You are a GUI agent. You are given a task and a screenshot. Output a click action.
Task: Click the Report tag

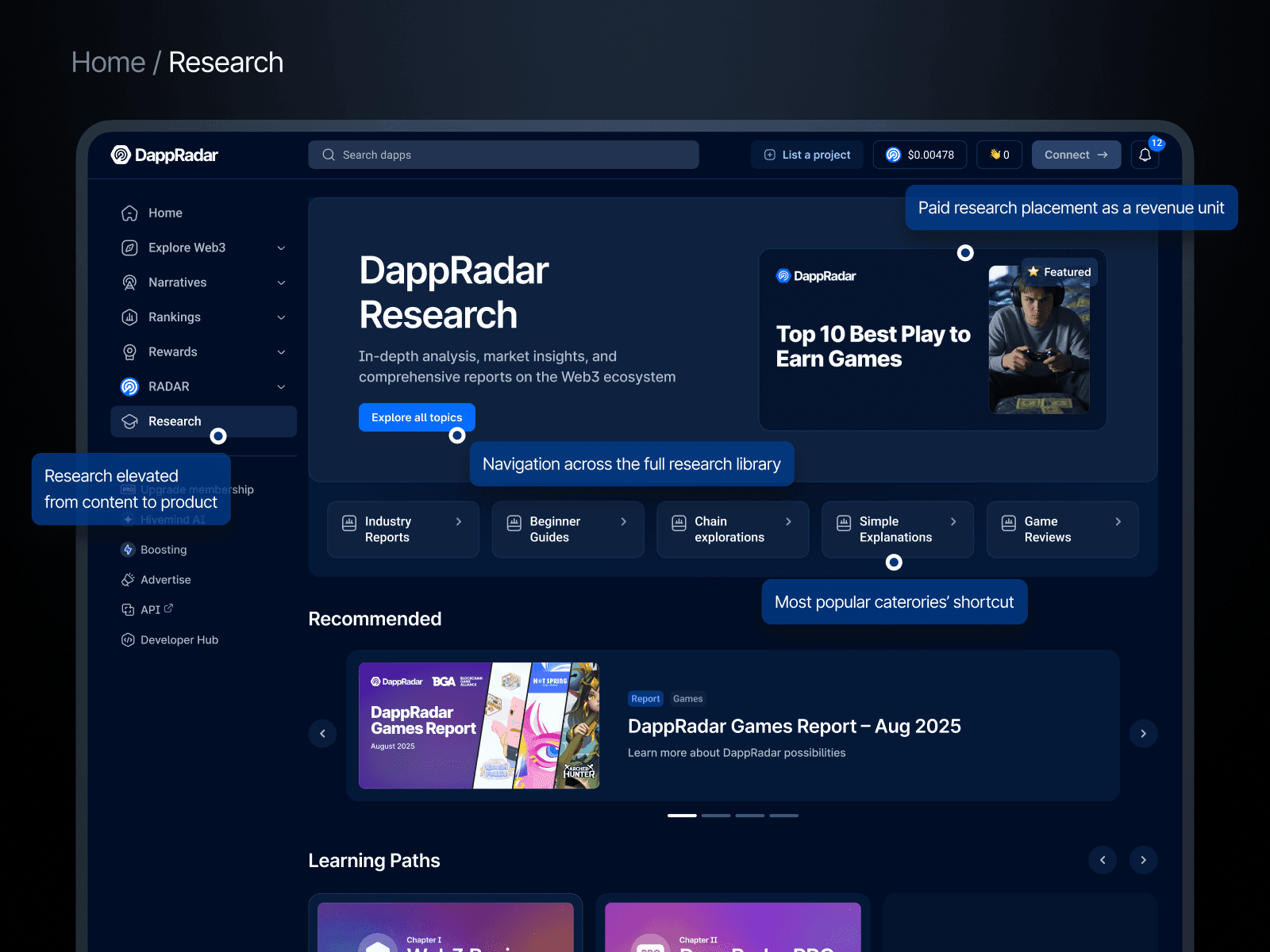(x=645, y=699)
